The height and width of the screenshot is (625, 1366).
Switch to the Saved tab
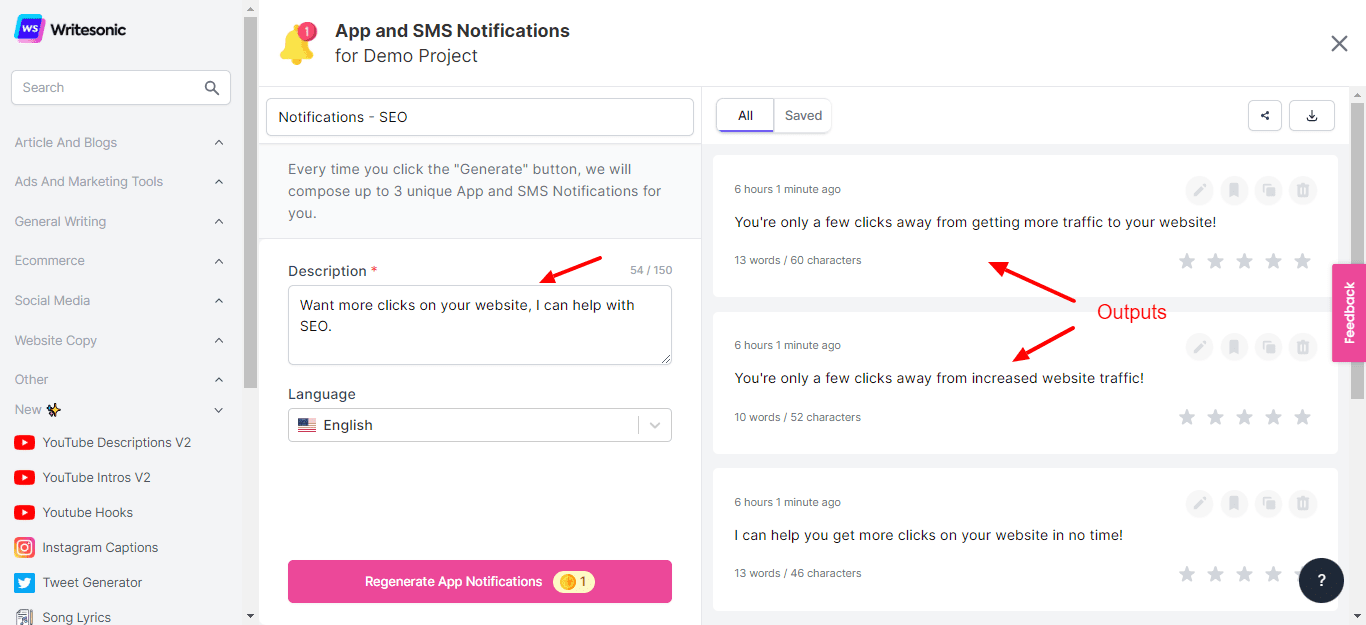pos(803,116)
